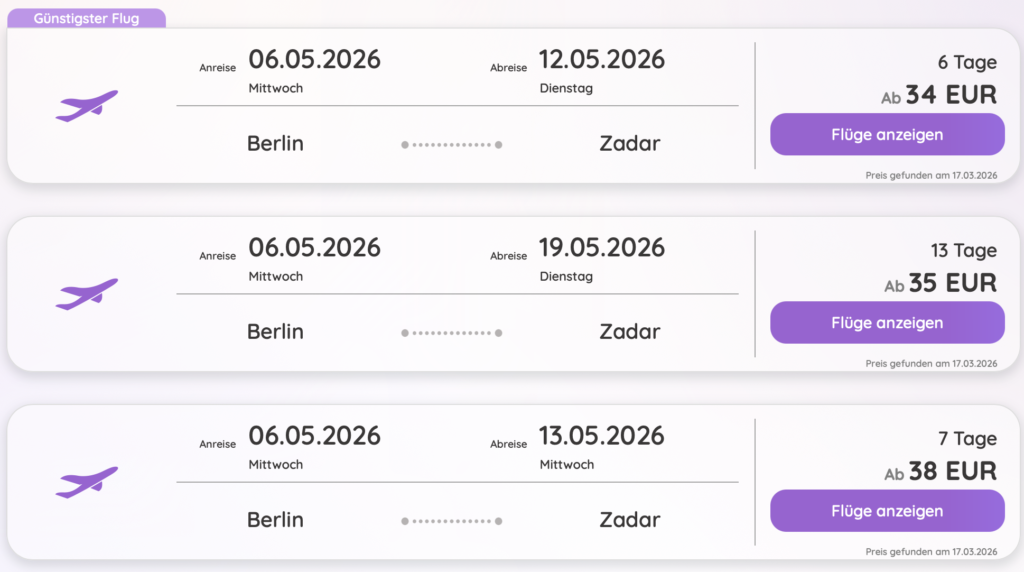Click the airplane icon of the 38 EUR flight
1024x572 pixels.
(87, 481)
